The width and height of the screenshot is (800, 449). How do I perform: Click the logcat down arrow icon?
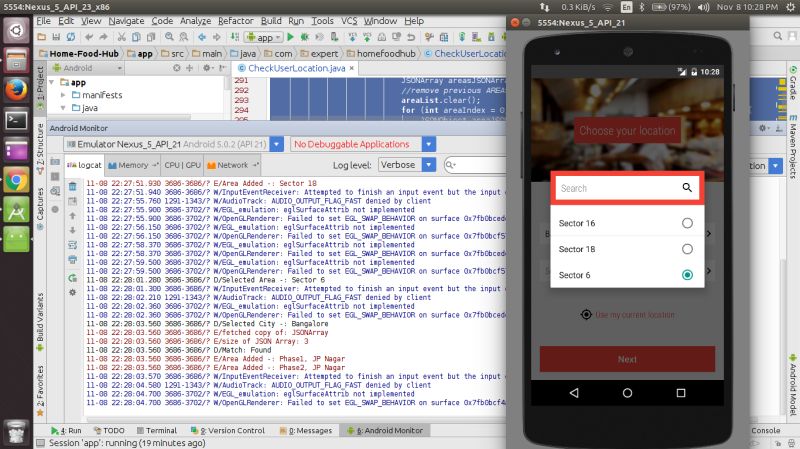(x=72, y=230)
